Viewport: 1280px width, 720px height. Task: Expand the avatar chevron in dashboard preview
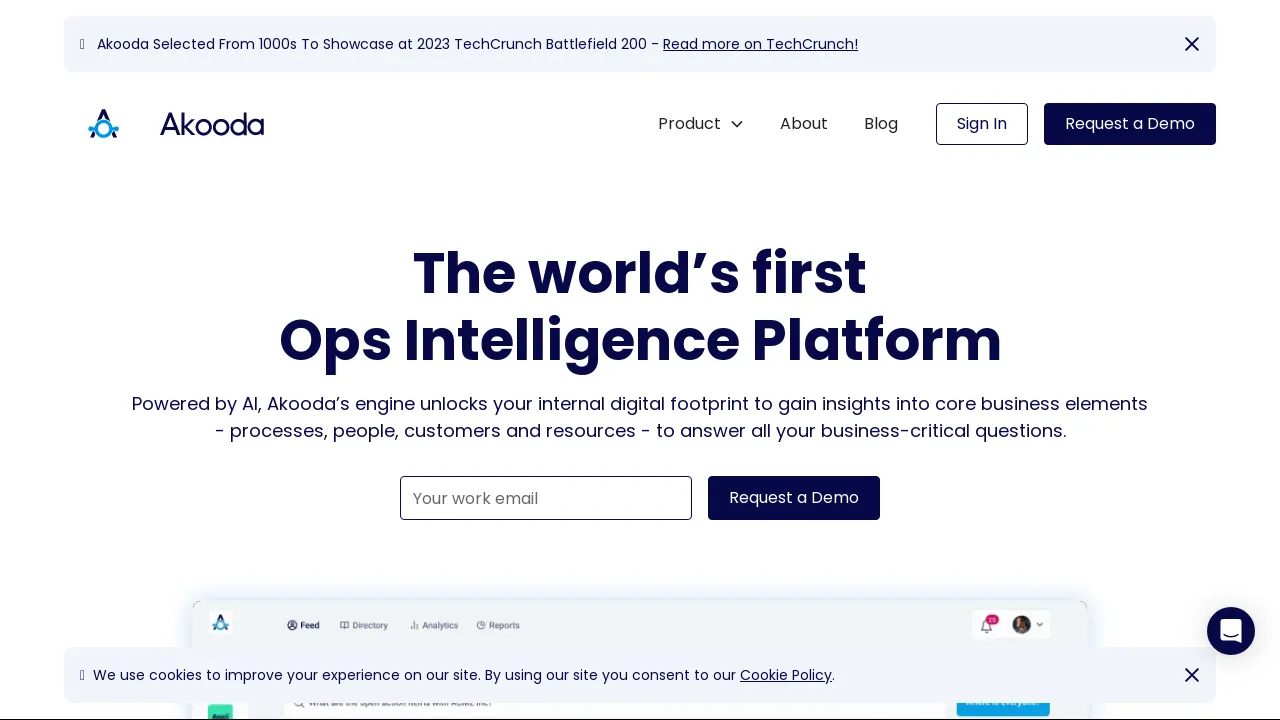pos(1040,624)
